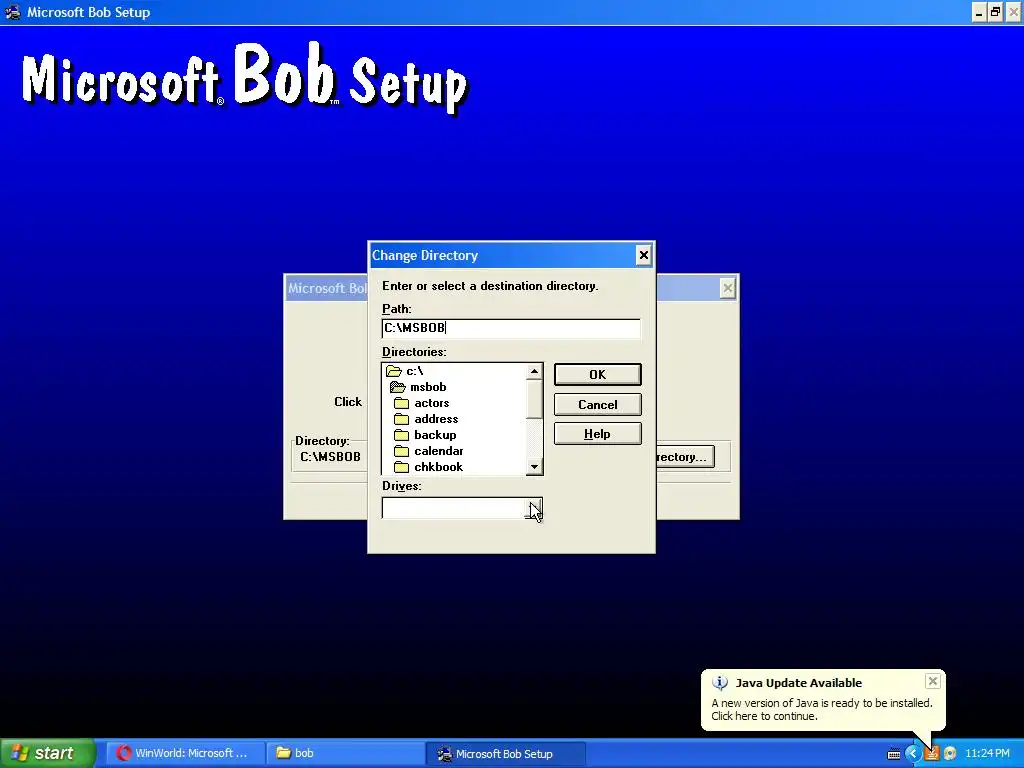Select the calendar folder

pyautogui.click(x=438, y=451)
